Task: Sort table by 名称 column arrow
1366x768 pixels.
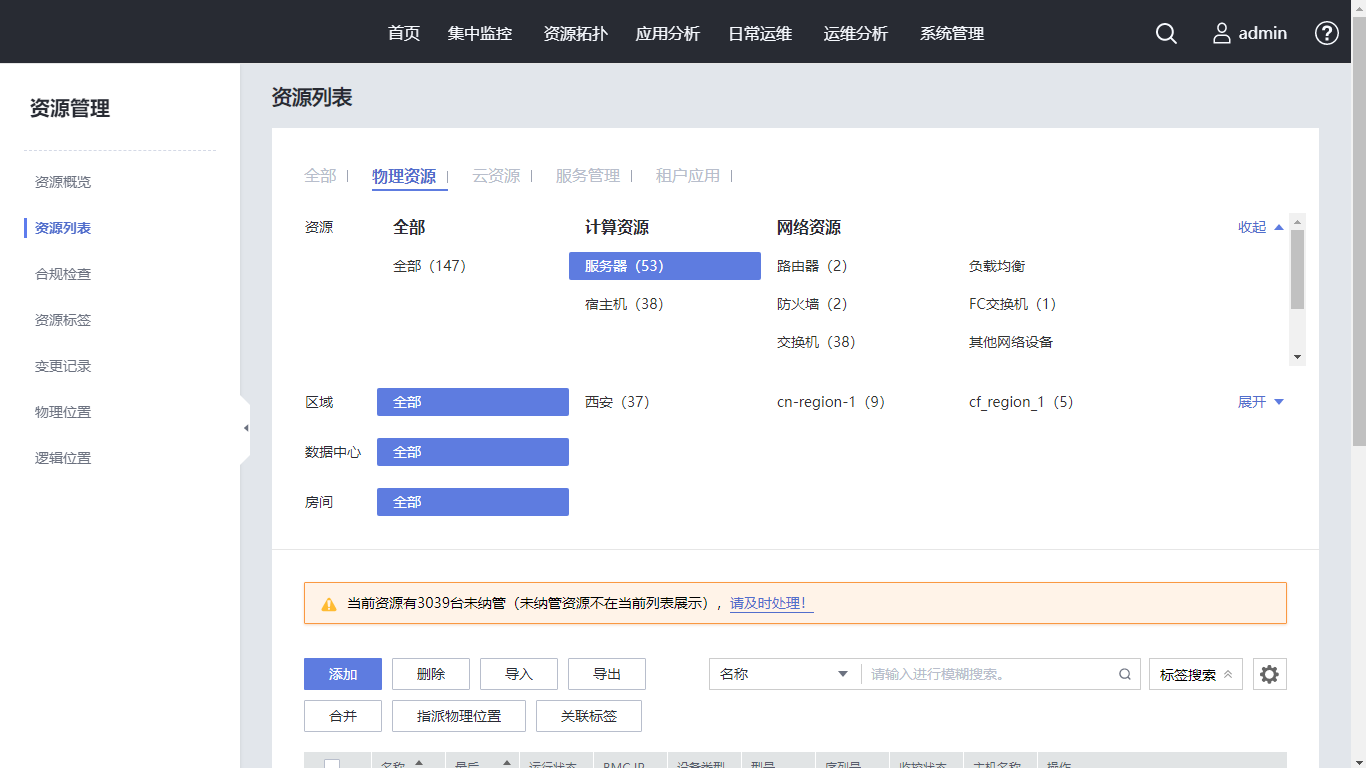Action: (x=419, y=763)
